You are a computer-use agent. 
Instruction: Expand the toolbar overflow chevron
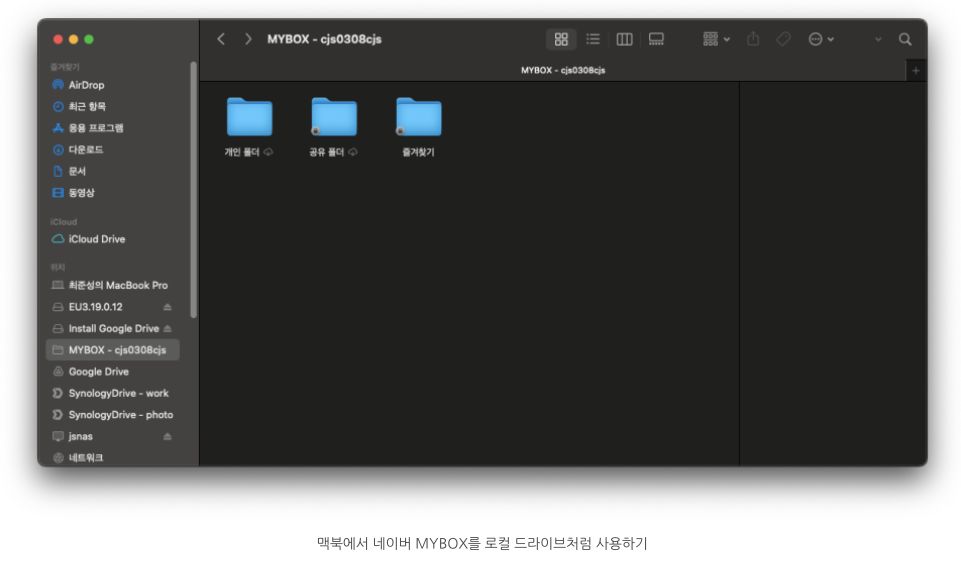pyautogui.click(x=878, y=39)
